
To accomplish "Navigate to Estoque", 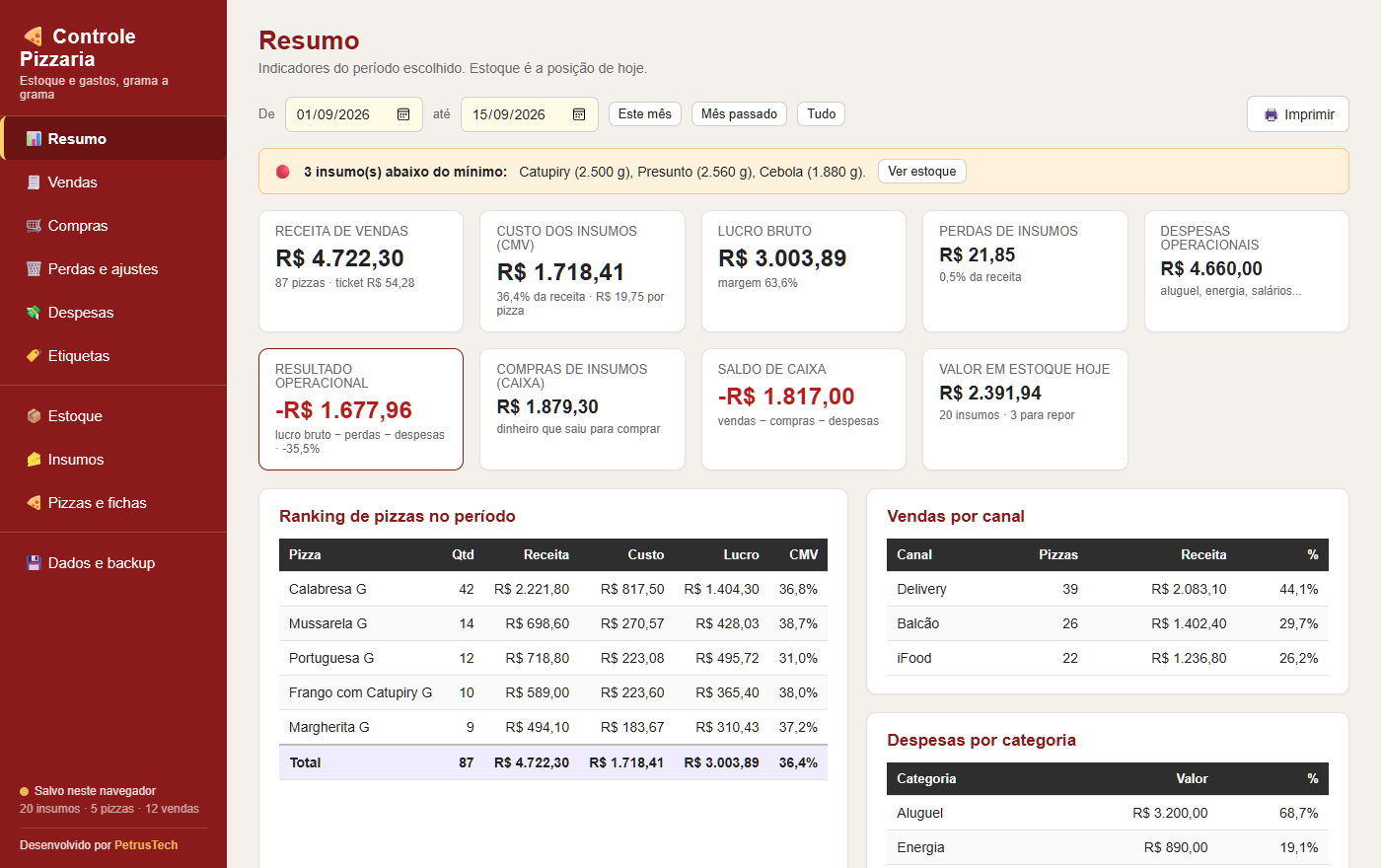I will point(113,416).
